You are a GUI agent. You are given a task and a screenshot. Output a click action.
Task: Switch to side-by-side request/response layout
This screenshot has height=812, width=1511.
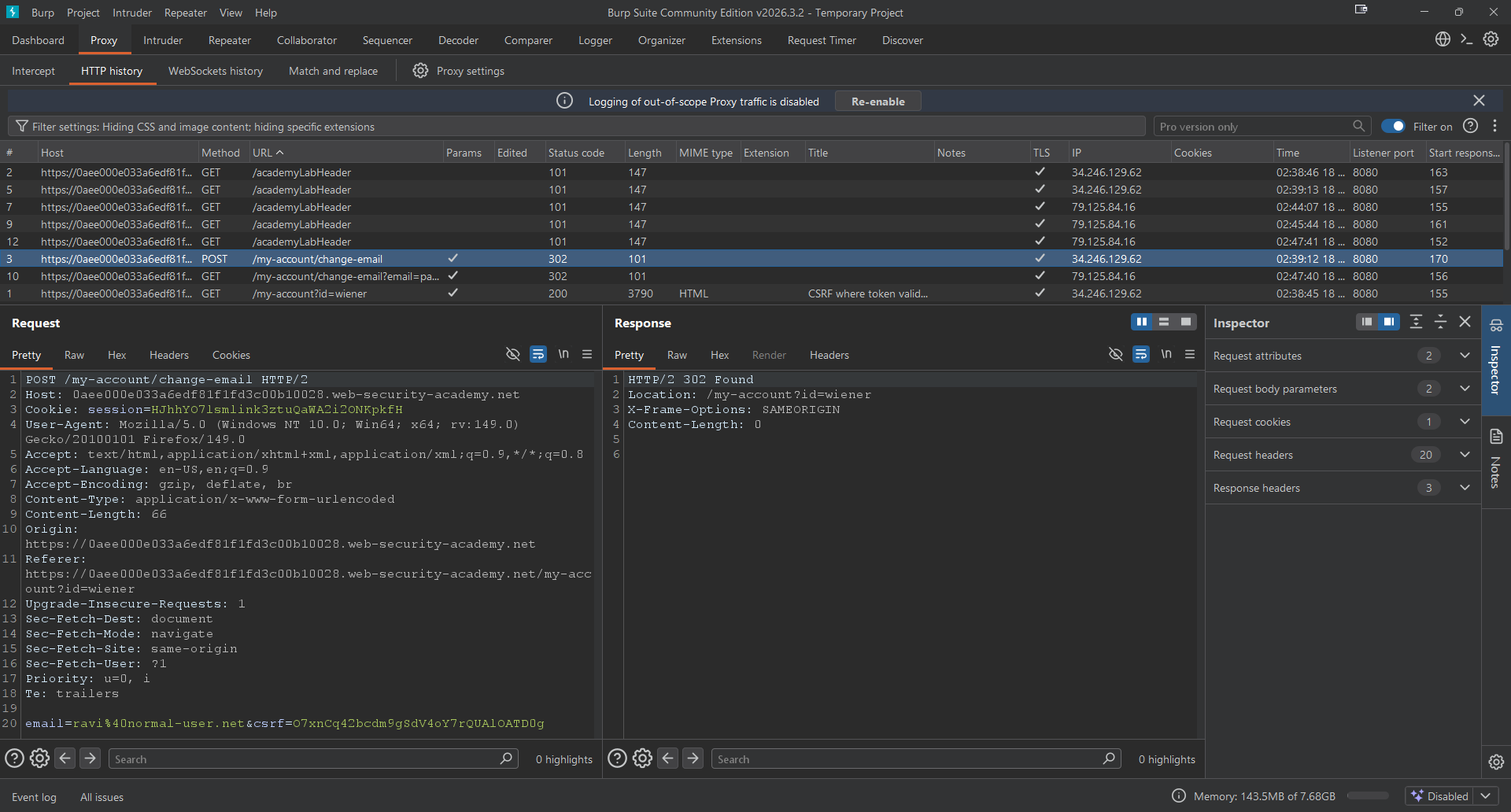click(x=1142, y=322)
